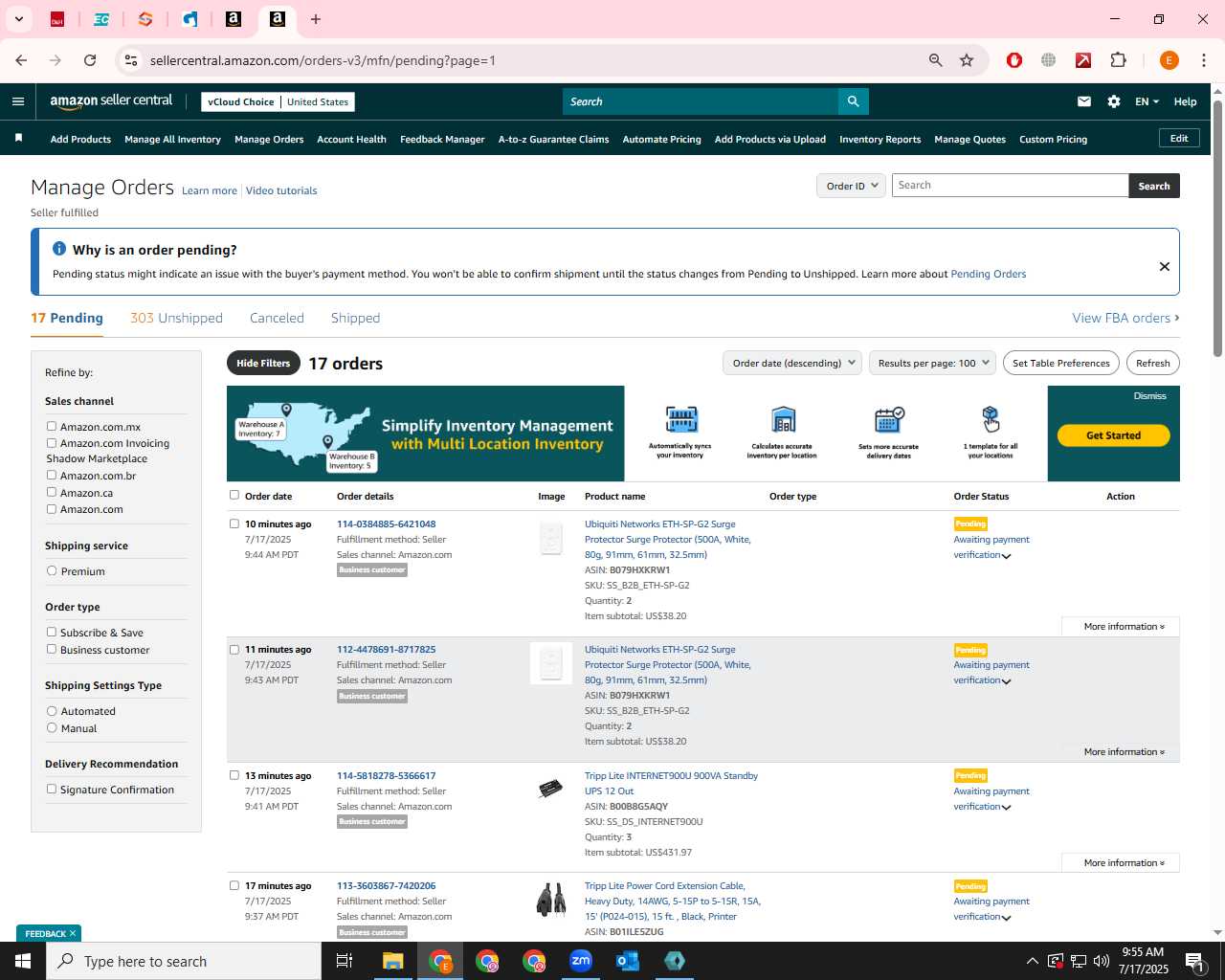Switch to the Canceled tab
The height and width of the screenshot is (980, 1225).
277,318
